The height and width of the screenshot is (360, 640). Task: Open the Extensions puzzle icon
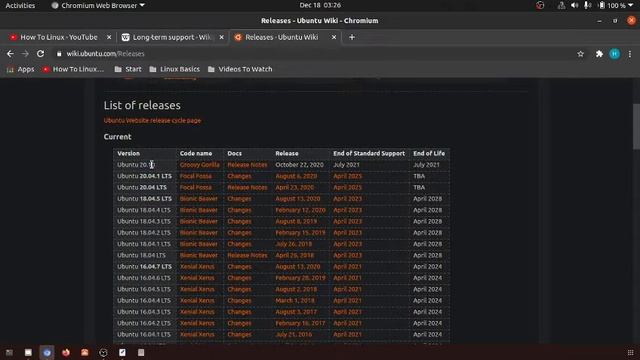point(599,53)
